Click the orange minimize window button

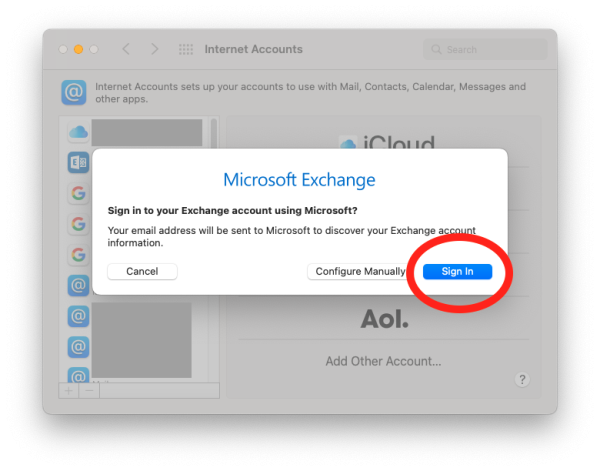click(x=78, y=49)
